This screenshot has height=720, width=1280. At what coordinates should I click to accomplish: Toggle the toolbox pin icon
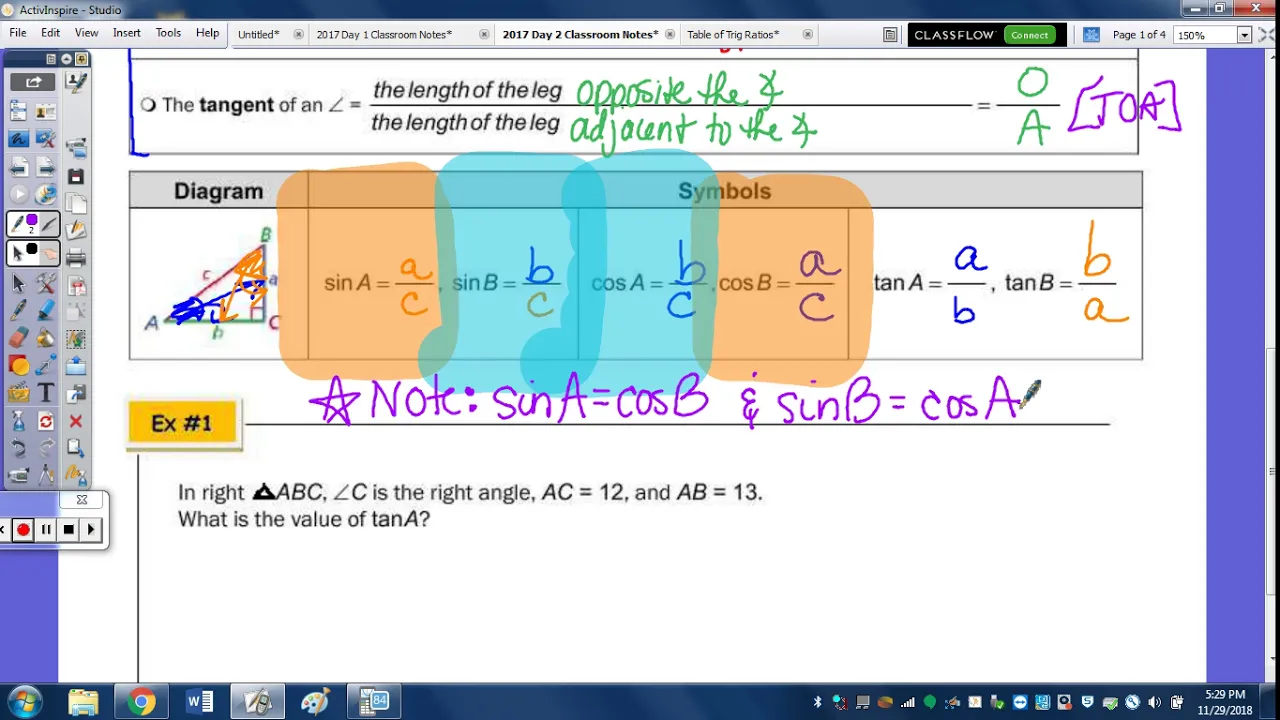[x=79, y=59]
